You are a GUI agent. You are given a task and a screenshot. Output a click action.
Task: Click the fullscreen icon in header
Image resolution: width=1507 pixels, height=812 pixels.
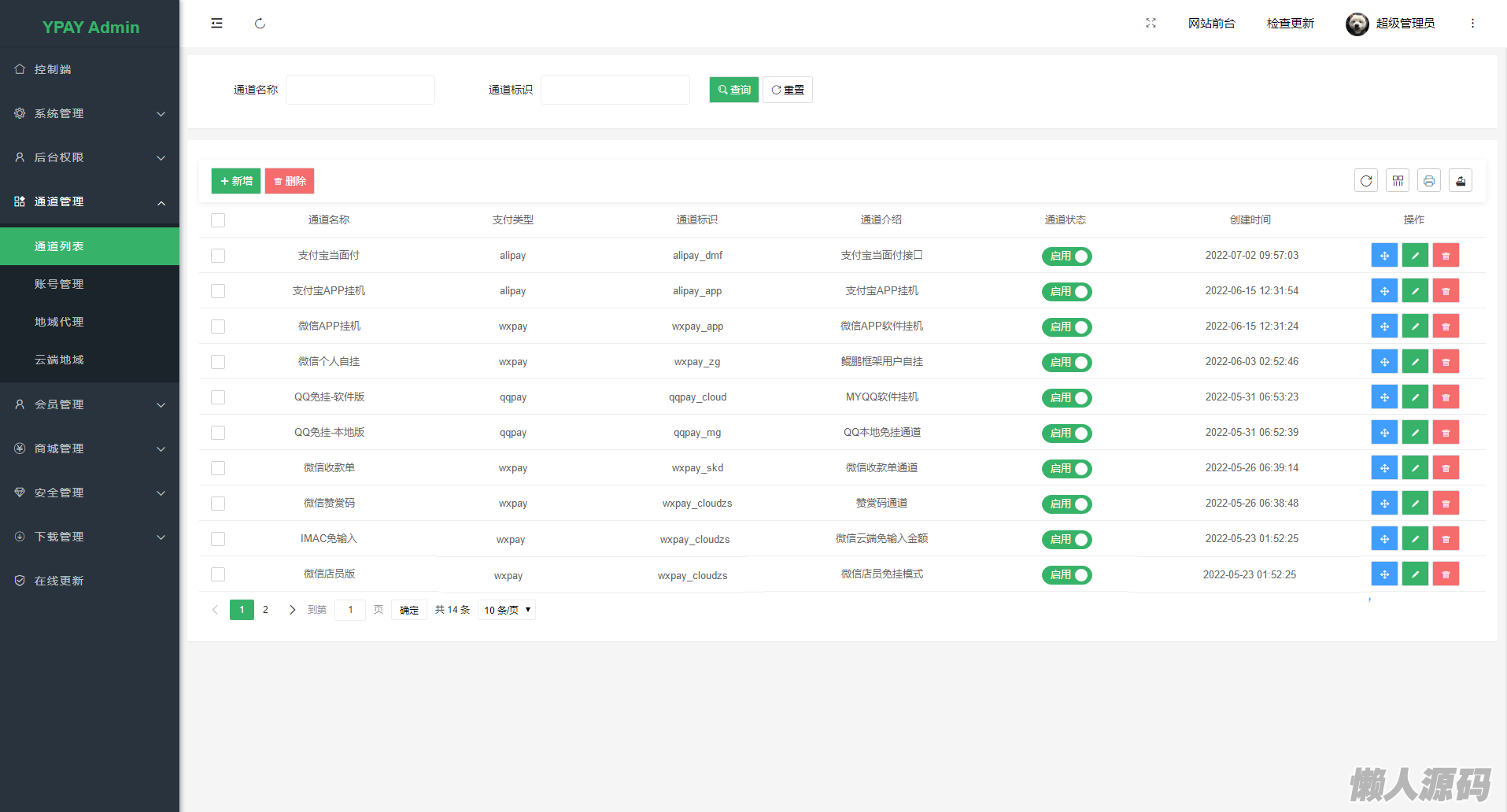point(1151,24)
